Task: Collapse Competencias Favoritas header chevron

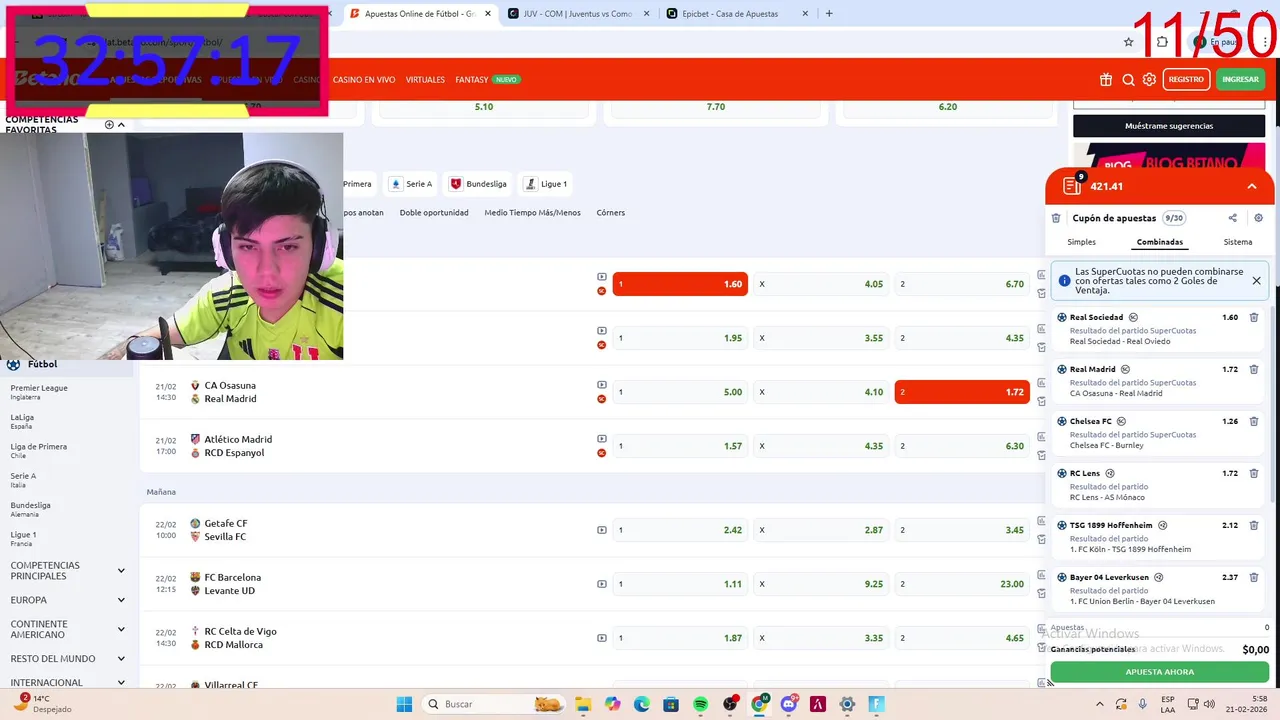Action: pos(121,125)
